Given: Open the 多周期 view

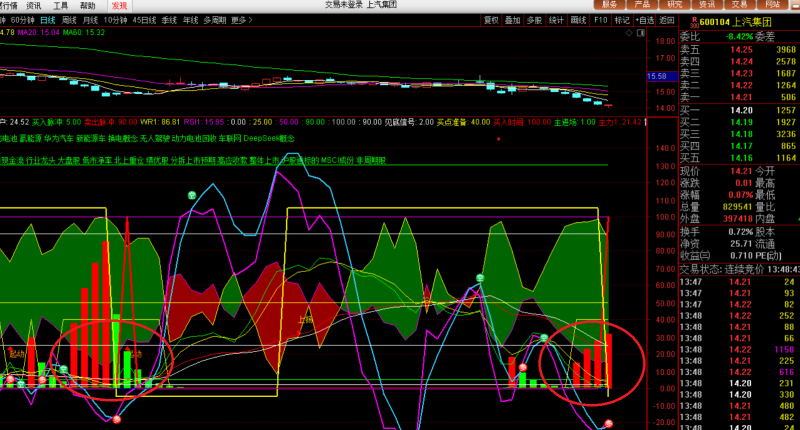Looking at the screenshot, I should coord(214,20).
